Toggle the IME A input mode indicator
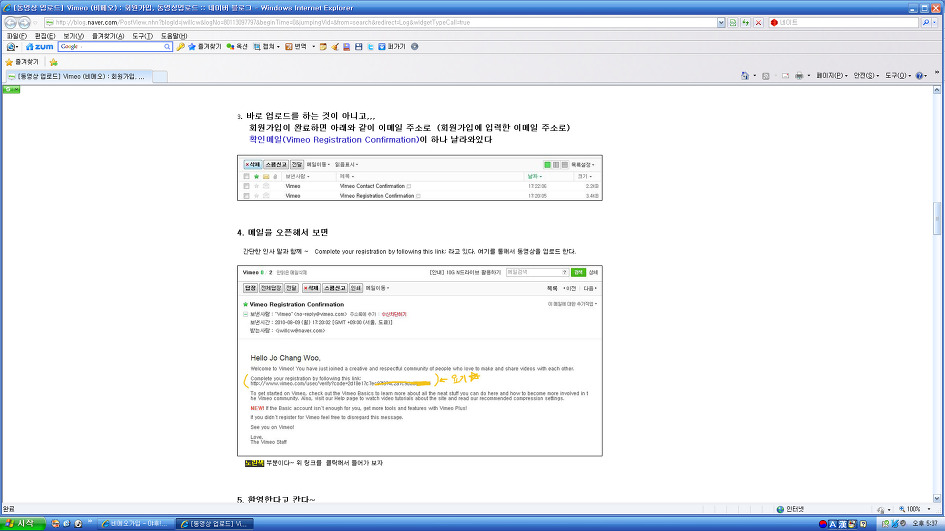 click(x=833, y=524)
